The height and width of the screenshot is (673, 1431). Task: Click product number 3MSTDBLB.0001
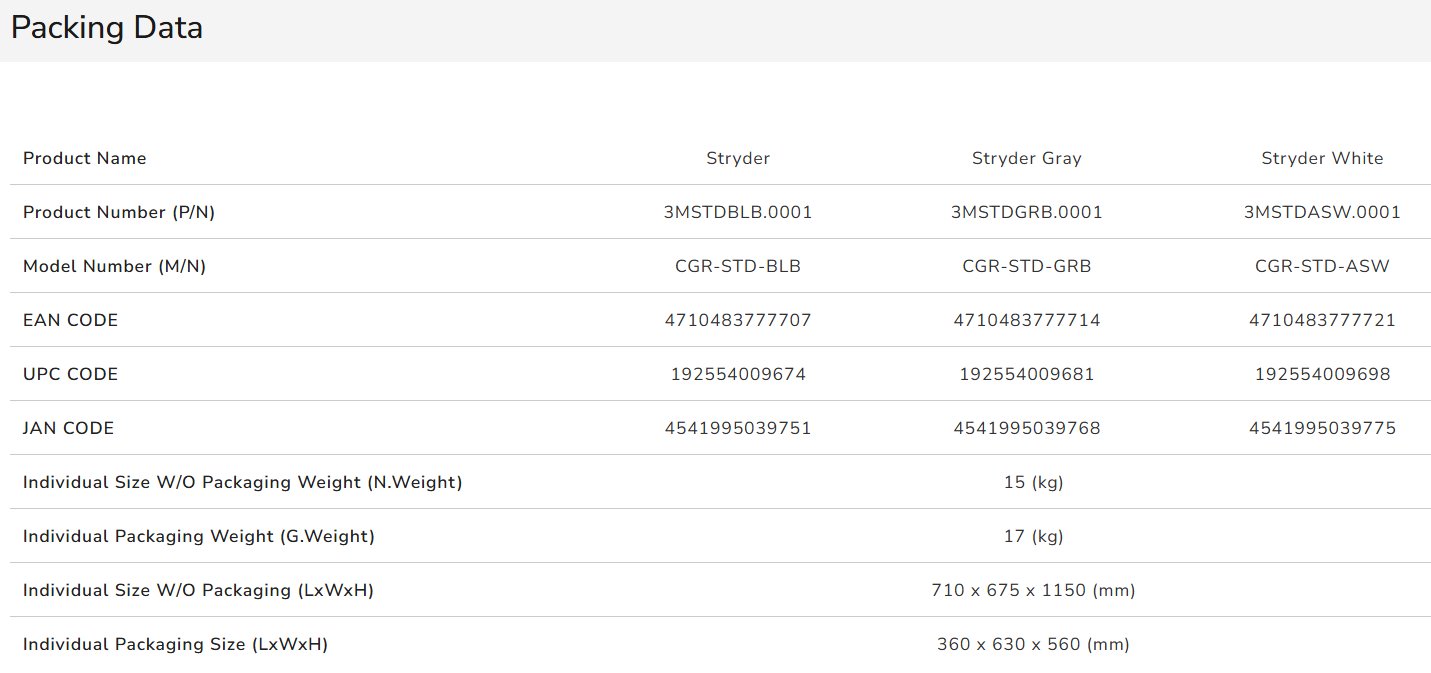738,212
